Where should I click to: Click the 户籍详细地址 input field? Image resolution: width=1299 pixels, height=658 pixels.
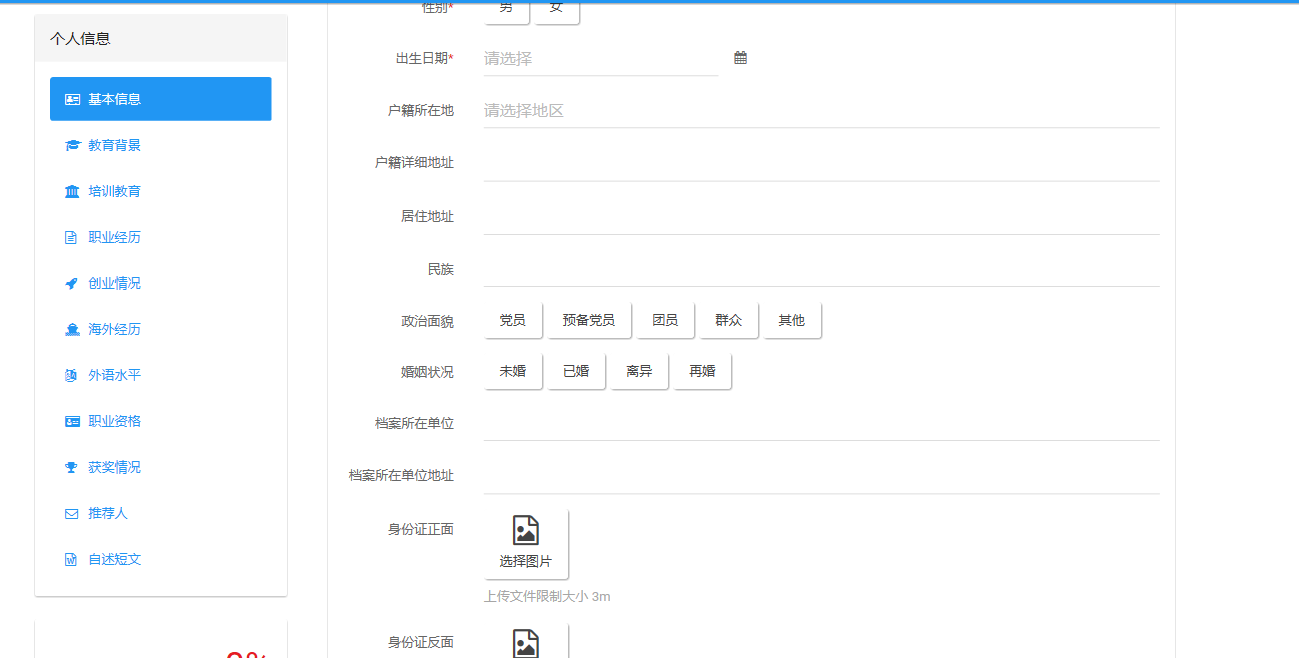point(821,163)
